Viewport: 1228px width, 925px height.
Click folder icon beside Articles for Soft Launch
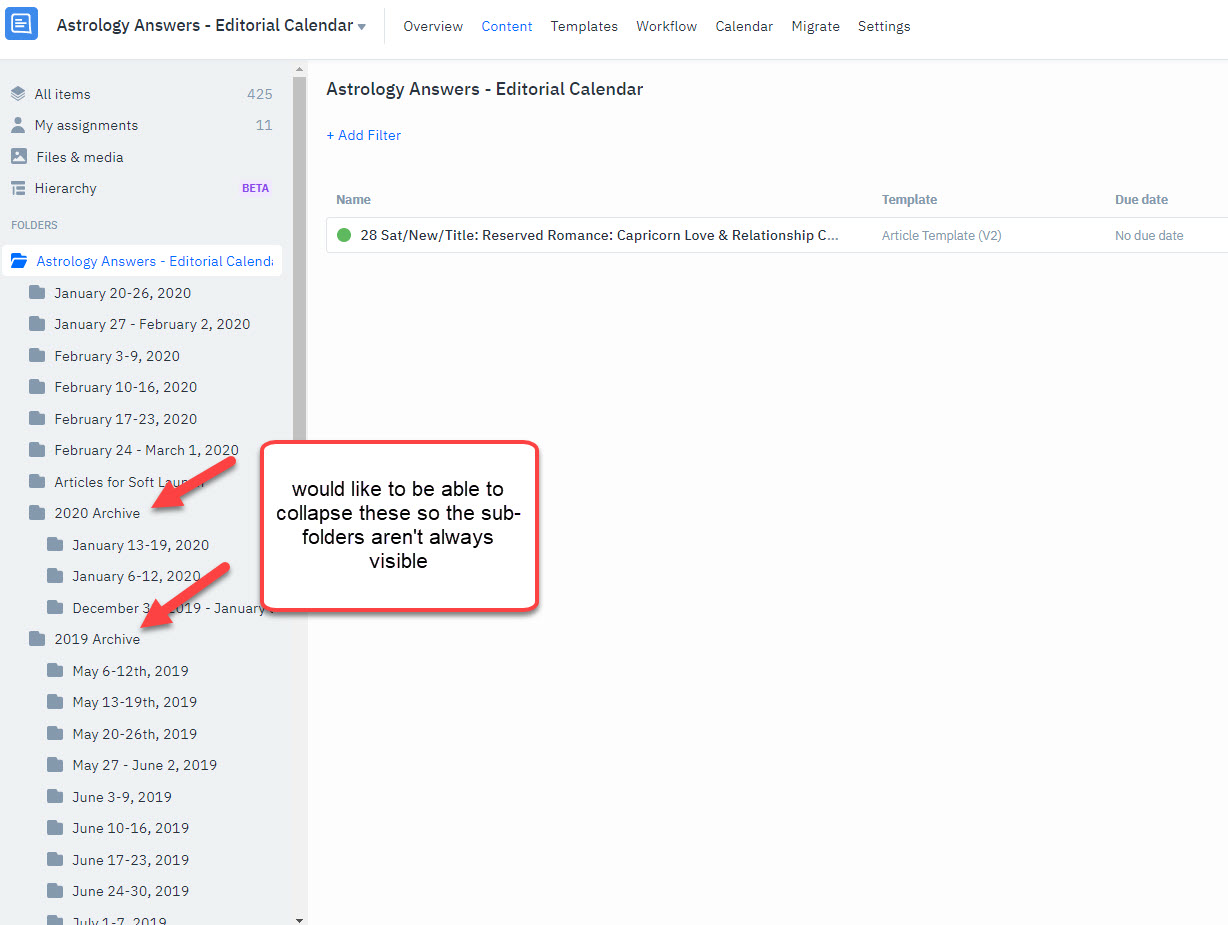[37, 482]
